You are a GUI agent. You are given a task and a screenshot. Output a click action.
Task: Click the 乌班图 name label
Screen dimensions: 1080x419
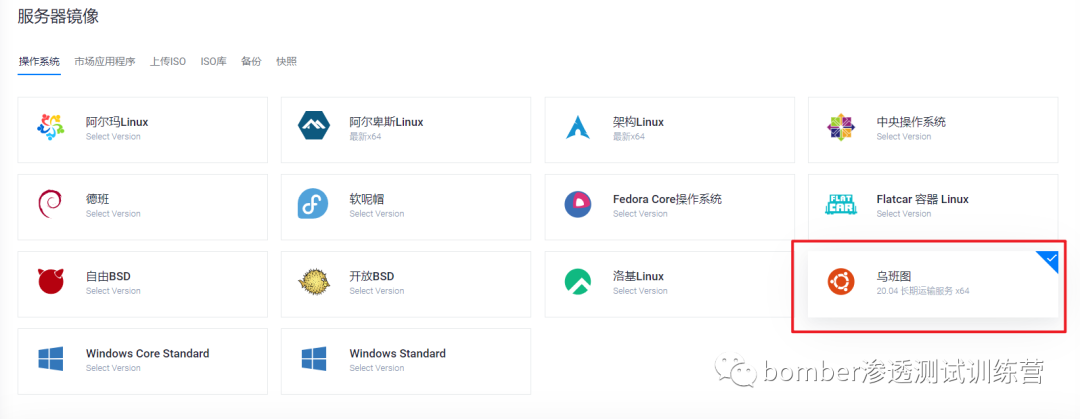click(x=894, y=276)
